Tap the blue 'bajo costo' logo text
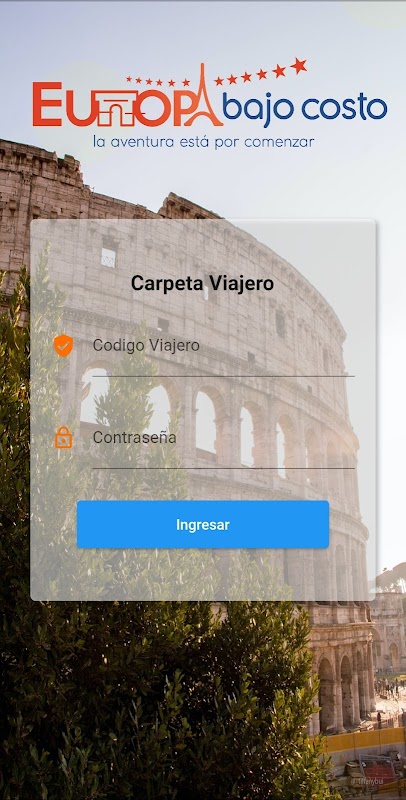The image size is (406, 800). click(x=304, y=108)
